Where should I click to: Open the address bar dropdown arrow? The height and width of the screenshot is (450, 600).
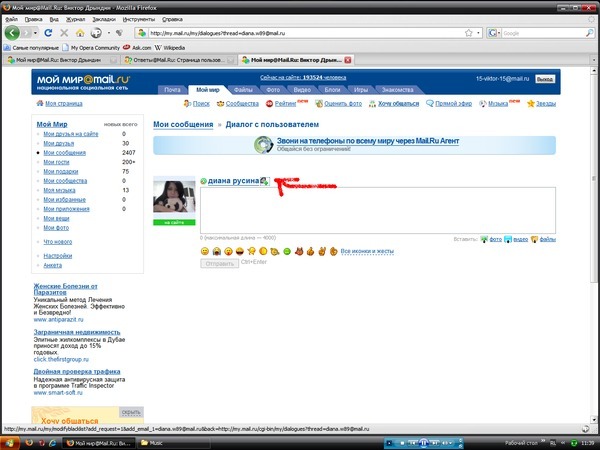478,33
